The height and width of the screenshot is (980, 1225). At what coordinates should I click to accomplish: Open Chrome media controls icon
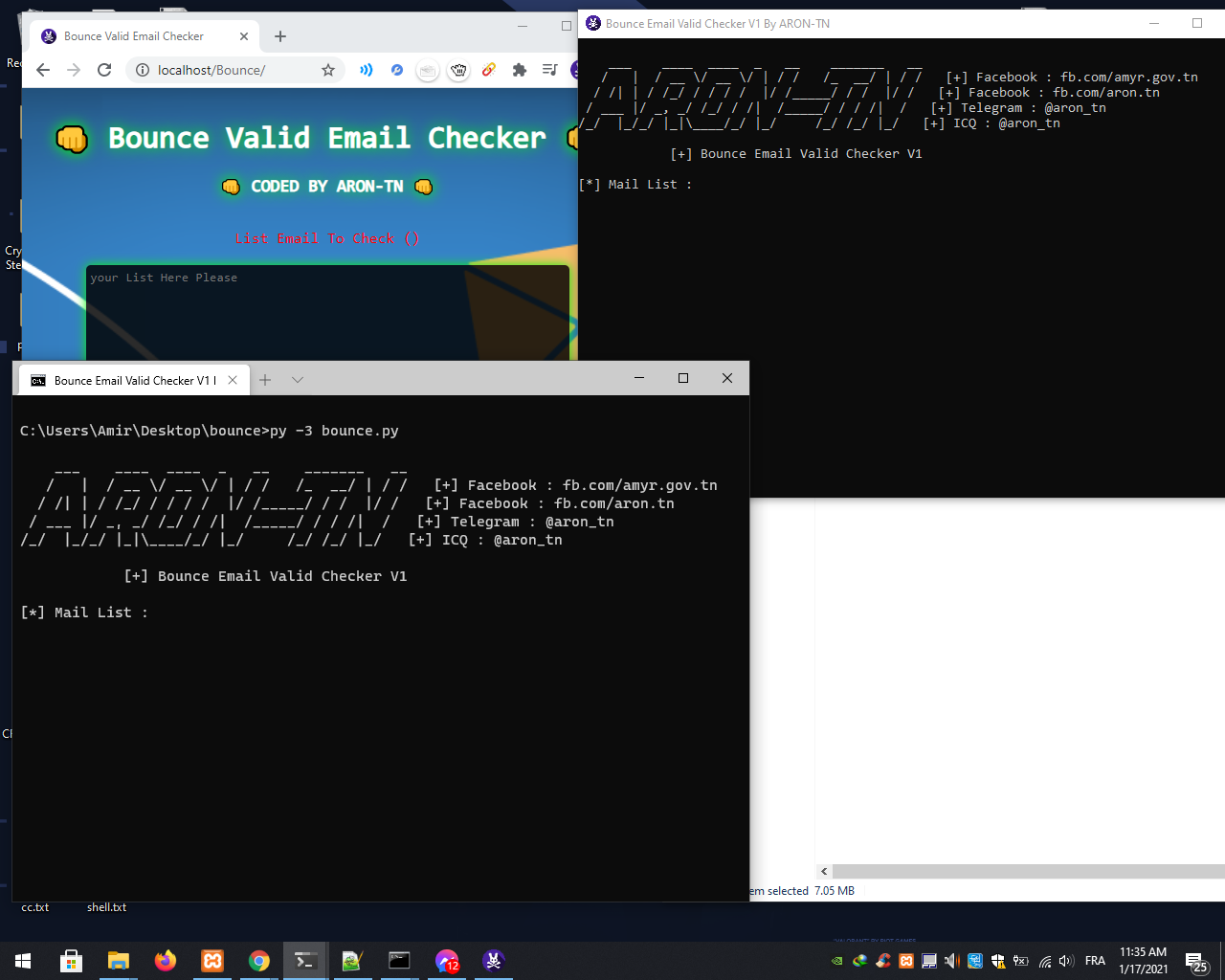[x=549, y=70]
